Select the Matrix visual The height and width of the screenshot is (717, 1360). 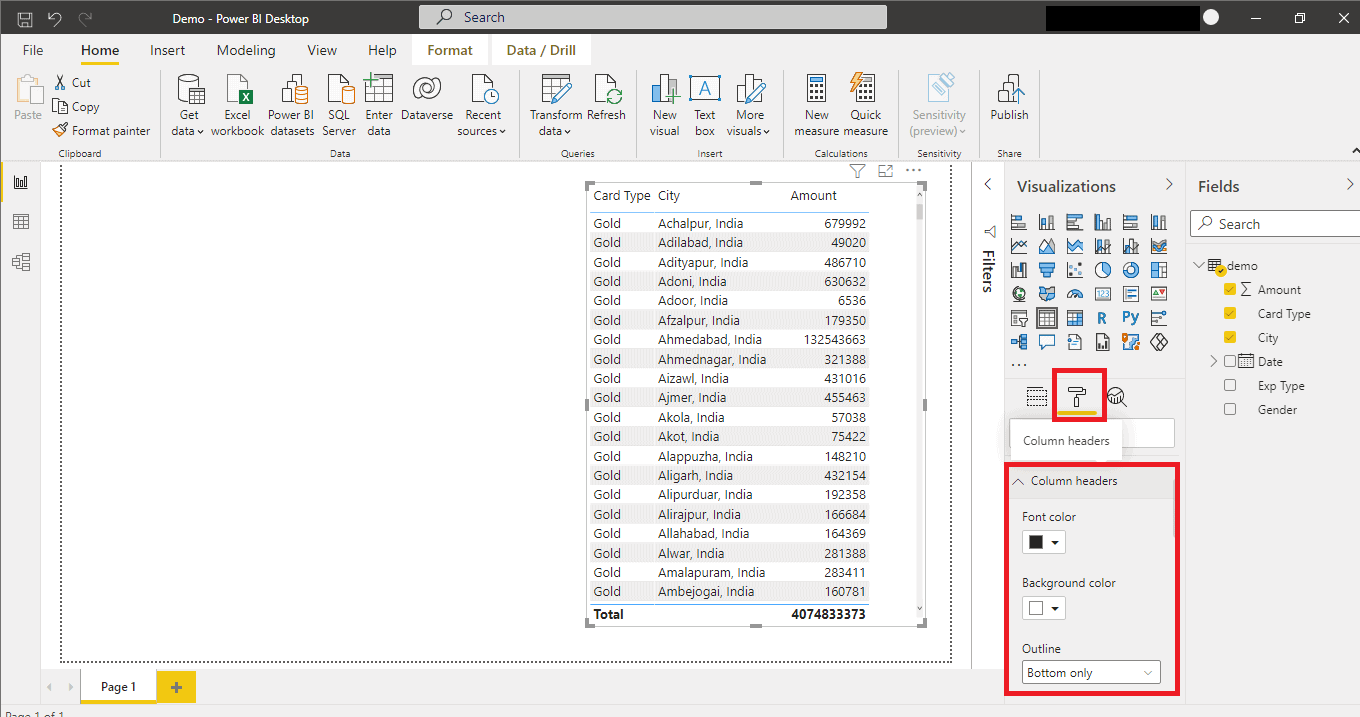[x=1075, y=318]
